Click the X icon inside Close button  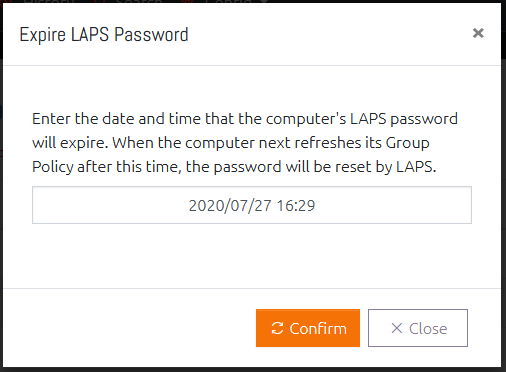[397, 328]
